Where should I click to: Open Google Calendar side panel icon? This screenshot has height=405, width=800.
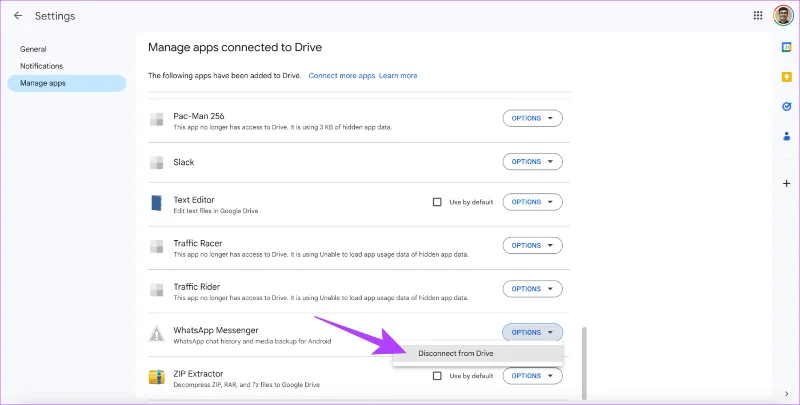point(786,47)
